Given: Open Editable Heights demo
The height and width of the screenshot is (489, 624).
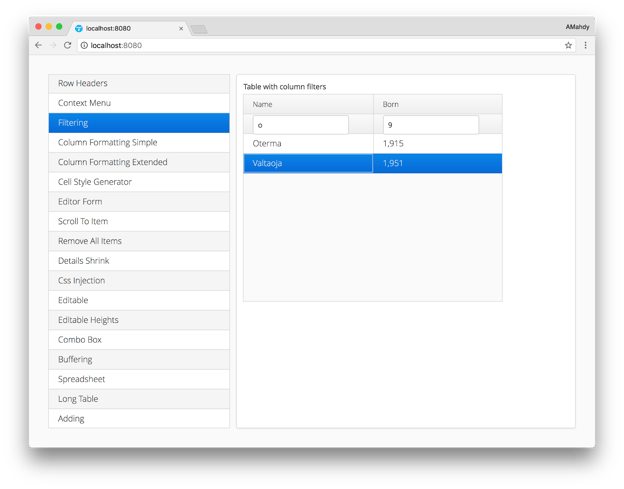Looking at the screenshot, I should 139,320.
